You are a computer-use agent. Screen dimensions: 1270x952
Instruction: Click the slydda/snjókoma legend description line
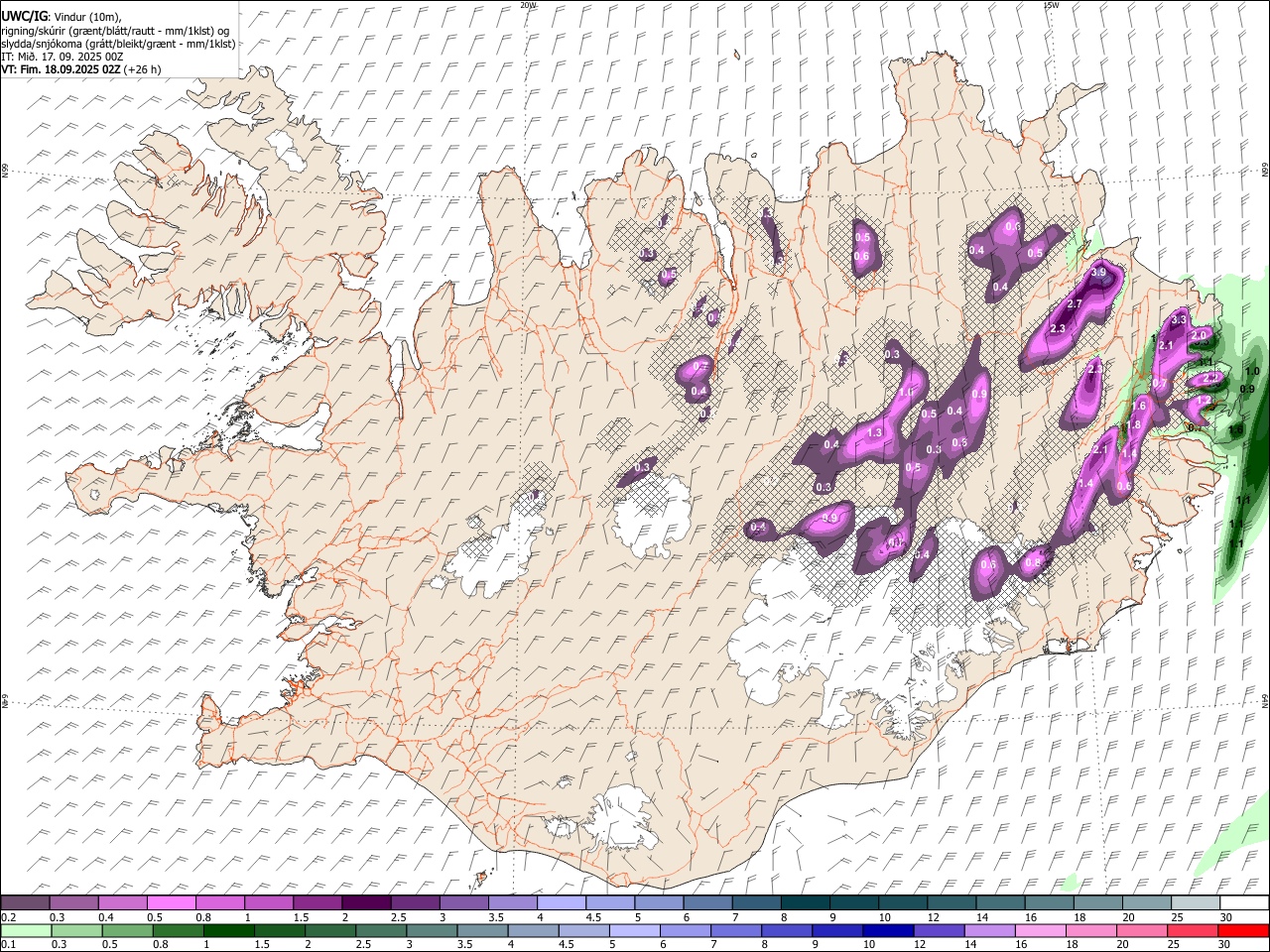pyautogui.click(x=118, y=44)
